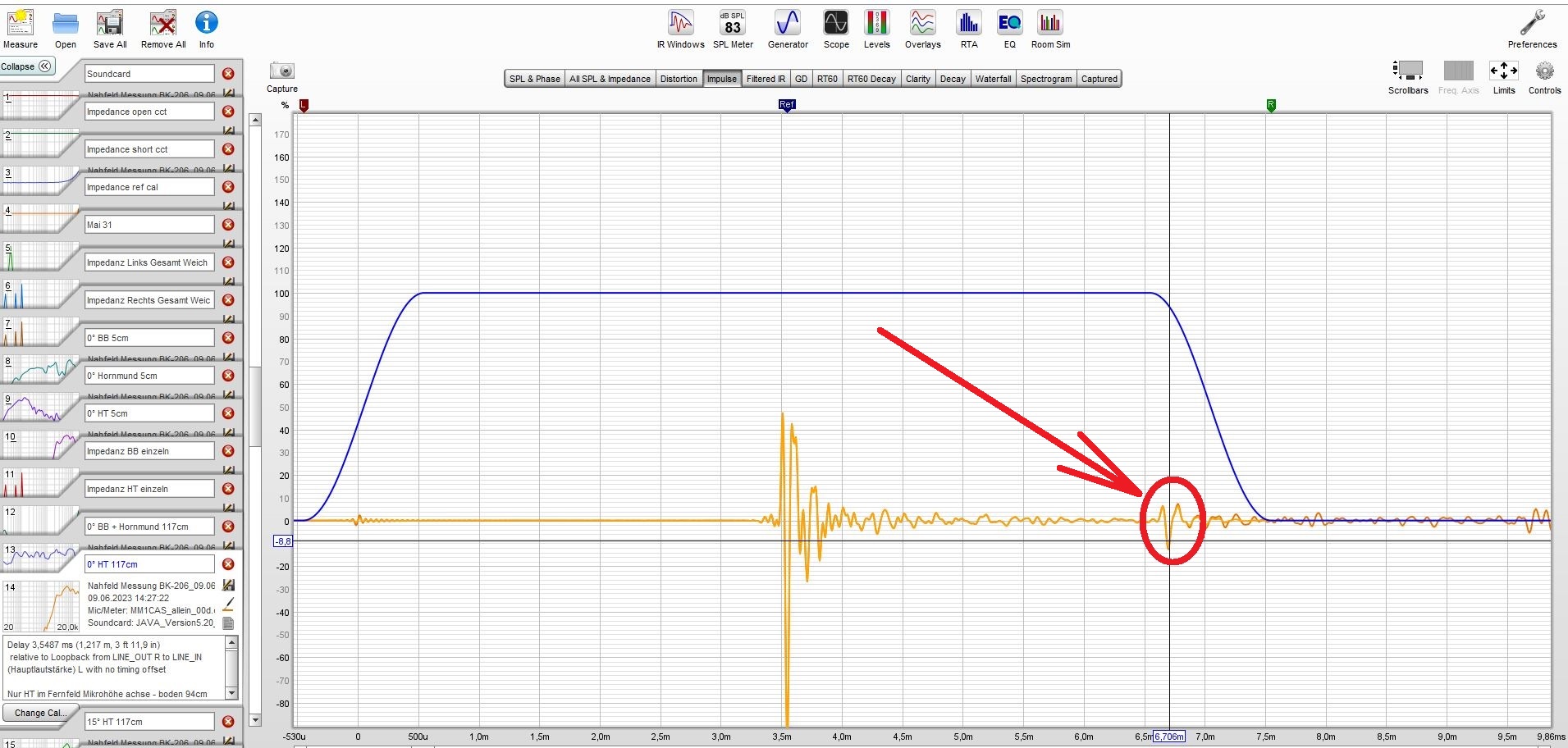Remove all measurements via Remove All

point(163,30)
